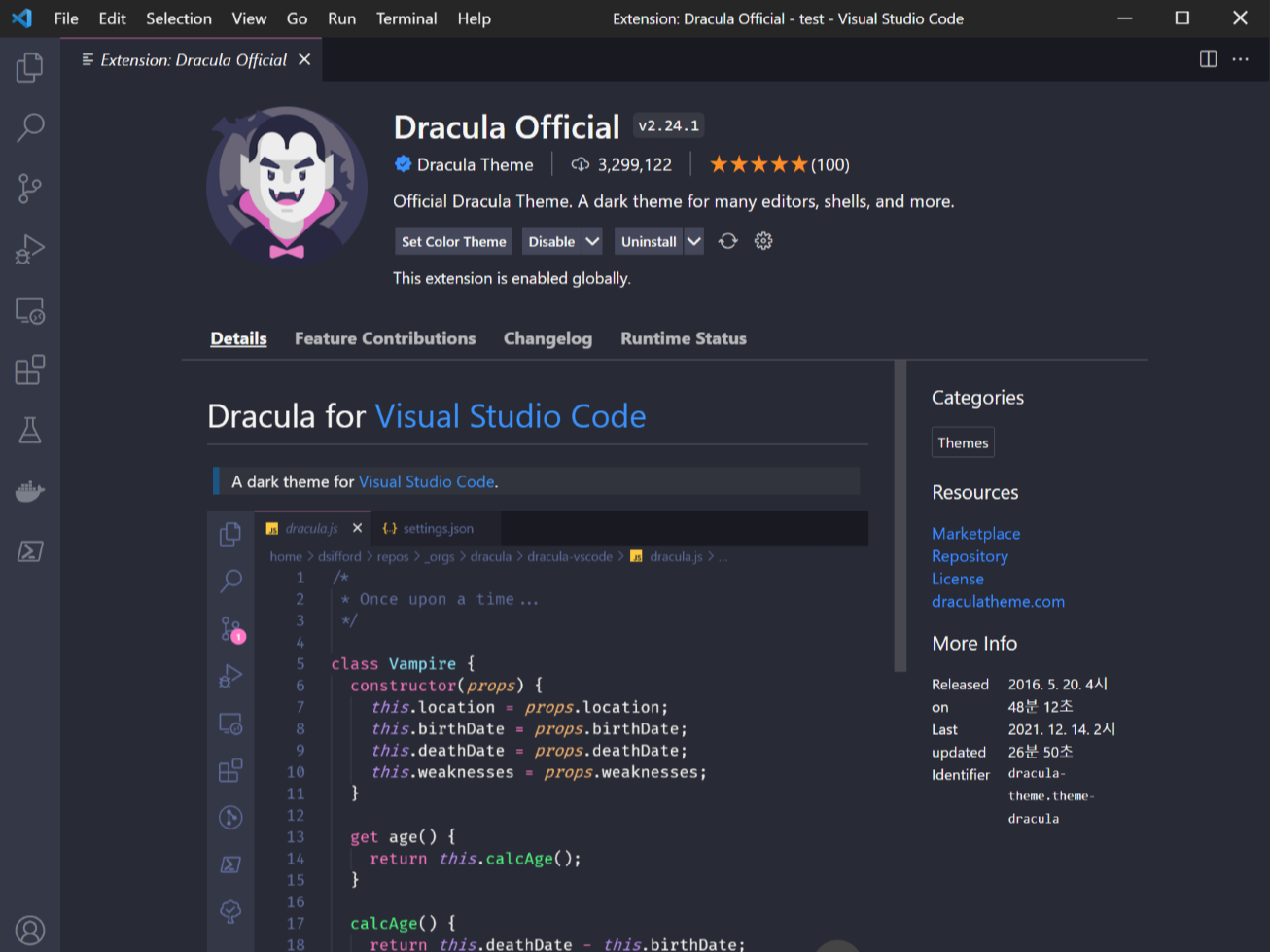The image size is (1270, 952).
Task: Click the README preview screenshot's search icon
Action: click(x=230, y=582)
